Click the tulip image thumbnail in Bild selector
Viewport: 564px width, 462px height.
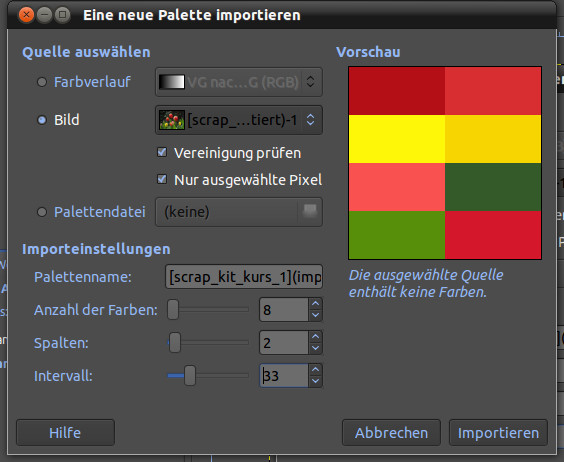[x=172, y=120]
